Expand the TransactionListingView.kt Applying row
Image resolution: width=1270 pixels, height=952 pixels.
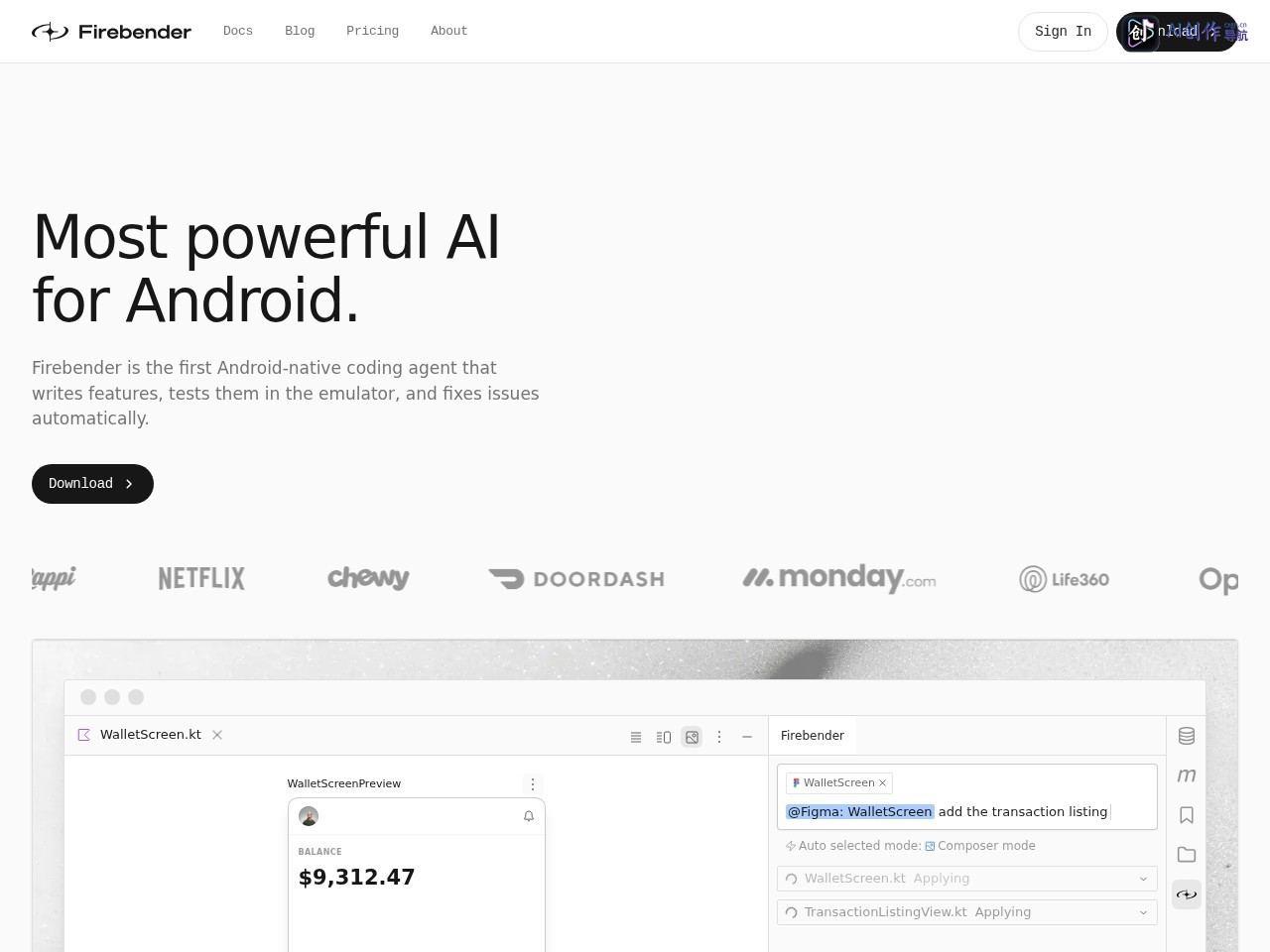tap(967, 912)
